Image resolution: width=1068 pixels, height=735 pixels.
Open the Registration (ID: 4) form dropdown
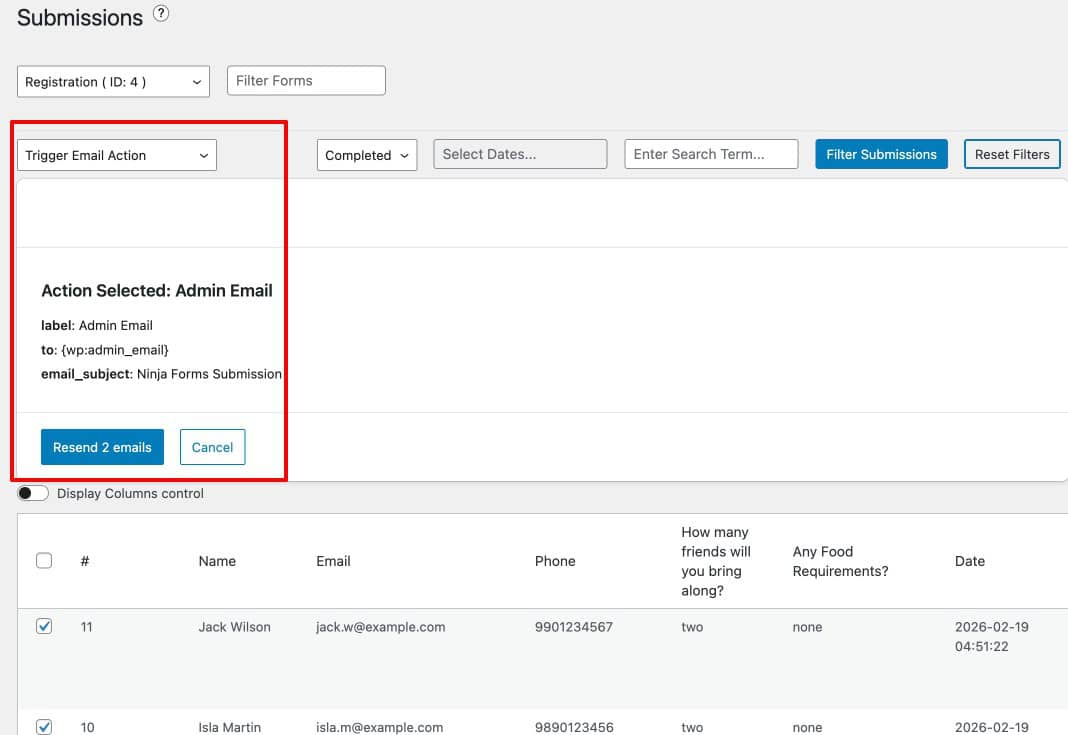[x=113, y=82]
